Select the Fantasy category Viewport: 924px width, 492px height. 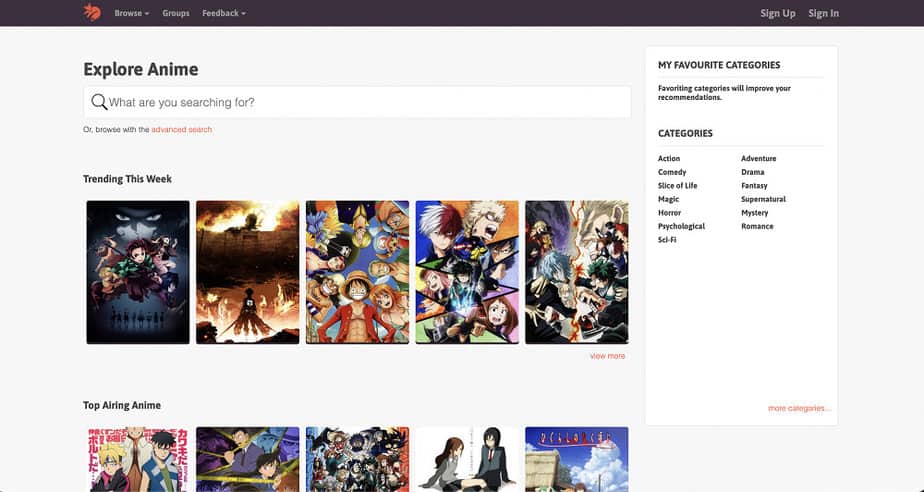(x=754, y=186)
